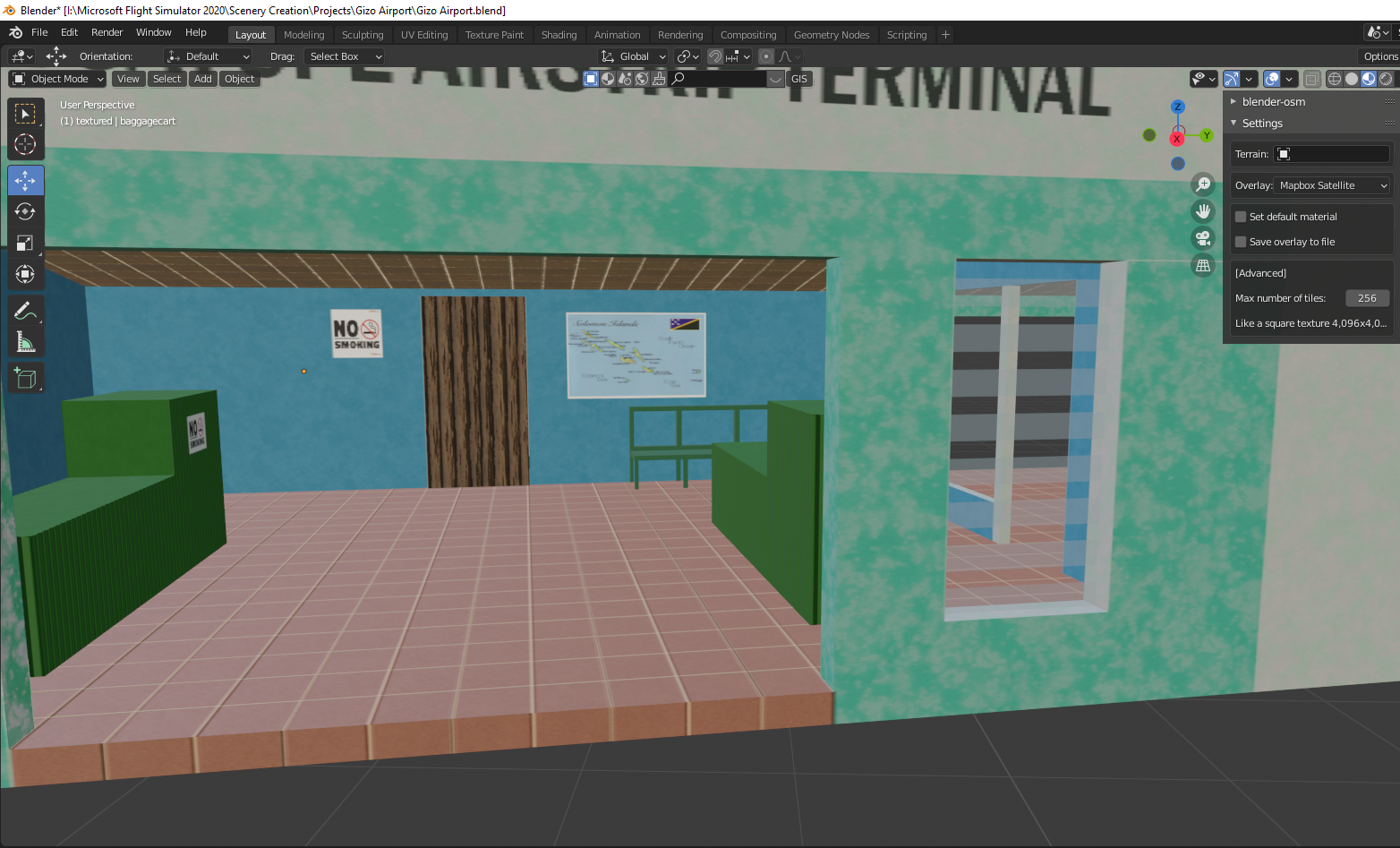Toggle second sphere icon next to selection mode
The height and width of the screenshot is (848, 1400).
tap(608, 79)
